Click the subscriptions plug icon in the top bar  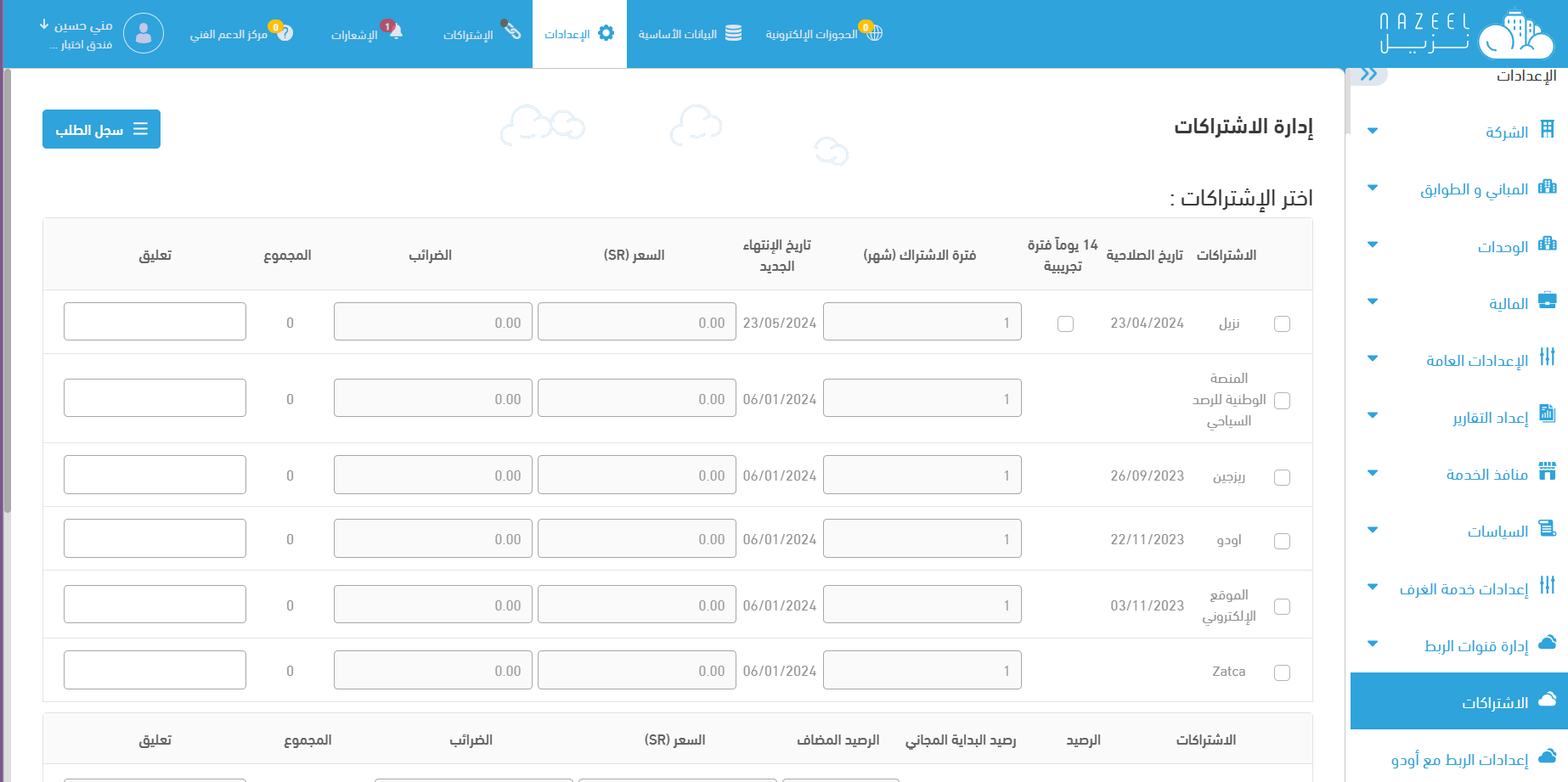coord(511,30)
